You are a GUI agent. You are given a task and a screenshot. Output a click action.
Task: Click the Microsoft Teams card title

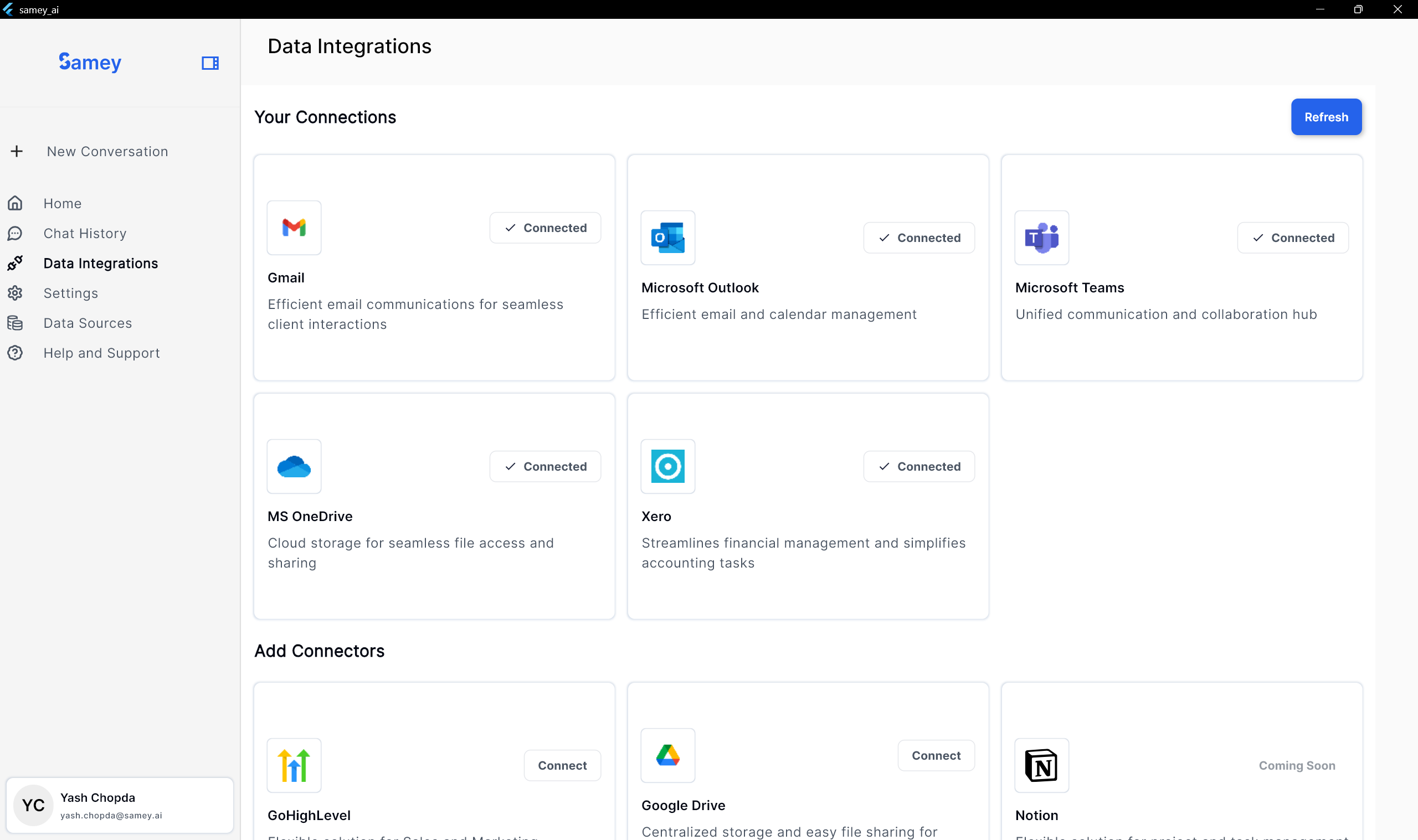(x=1069, y=287)
